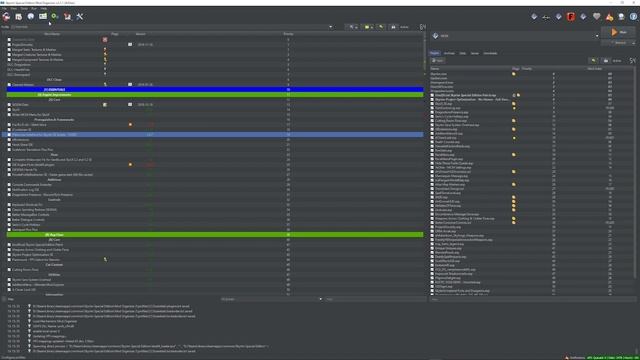Image resolution: width=640 pixels, height=360 pixels.
Task: Click create backup icon above plugin list
Action: (x=606, y=60)
